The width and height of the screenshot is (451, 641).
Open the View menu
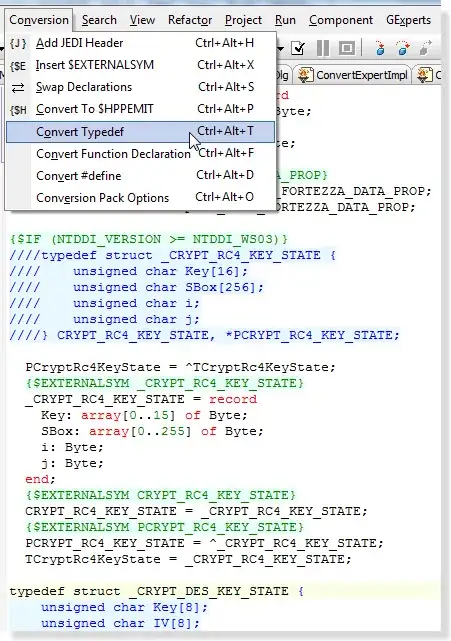pyautogui.click(x=142, y=20)
